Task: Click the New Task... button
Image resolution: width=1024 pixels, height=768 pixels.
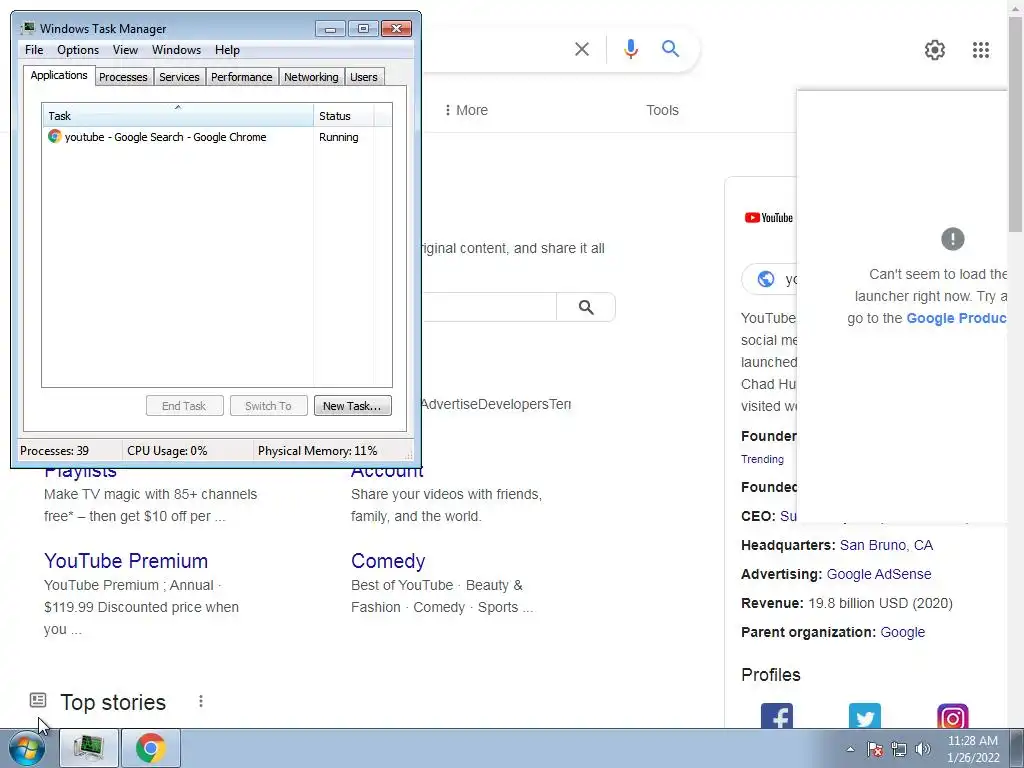Action: pos(353,406)
